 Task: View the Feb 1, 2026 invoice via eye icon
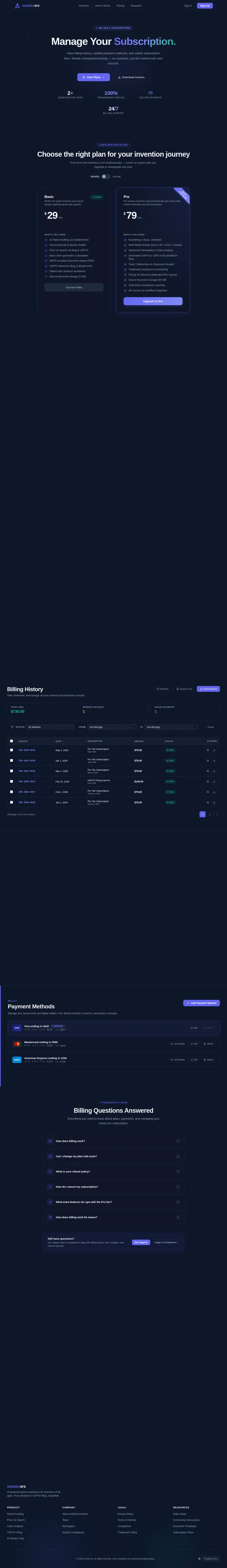tap(207, 792)
